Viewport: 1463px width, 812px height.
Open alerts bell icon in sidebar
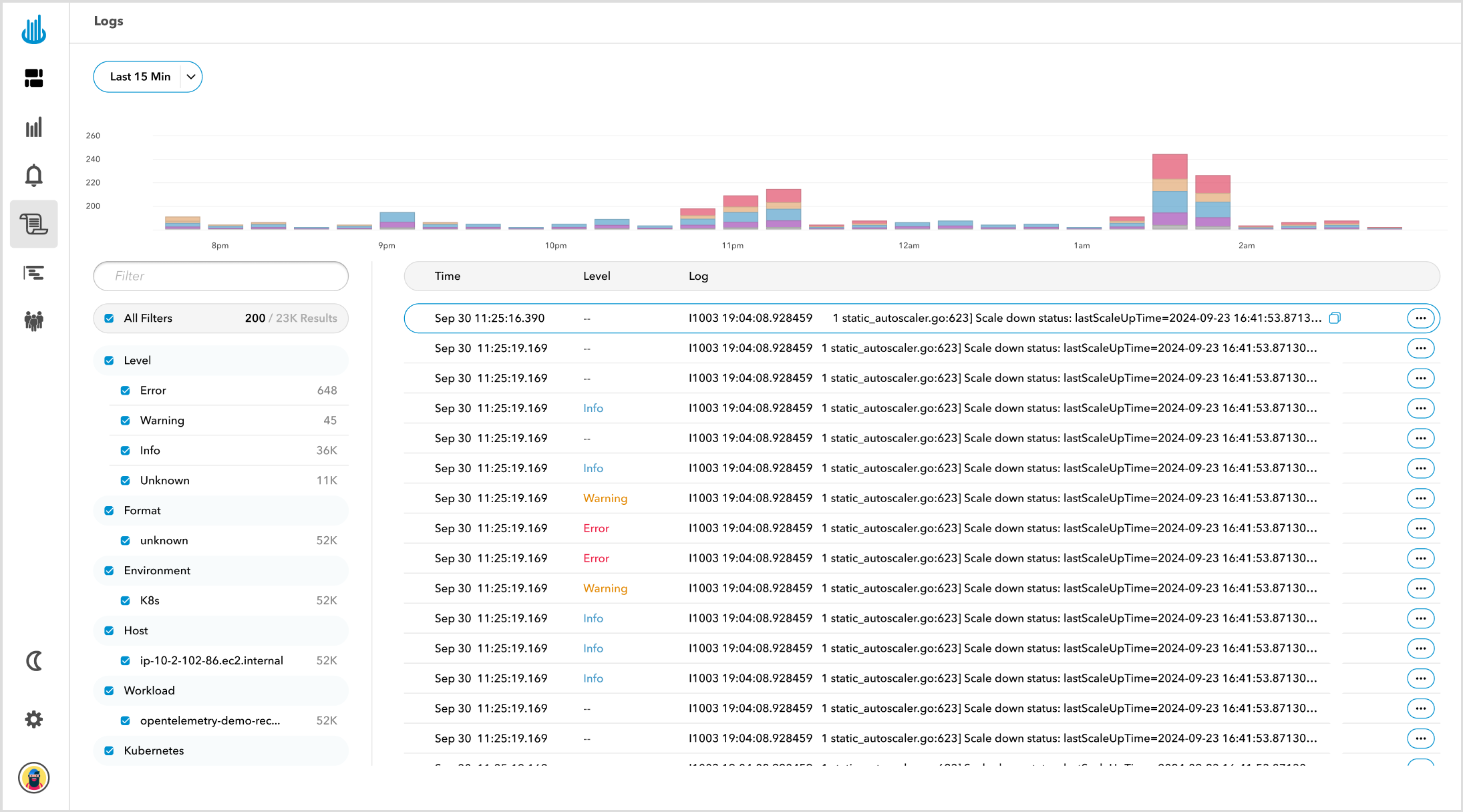pyautogui.click(x=34, y=175)
